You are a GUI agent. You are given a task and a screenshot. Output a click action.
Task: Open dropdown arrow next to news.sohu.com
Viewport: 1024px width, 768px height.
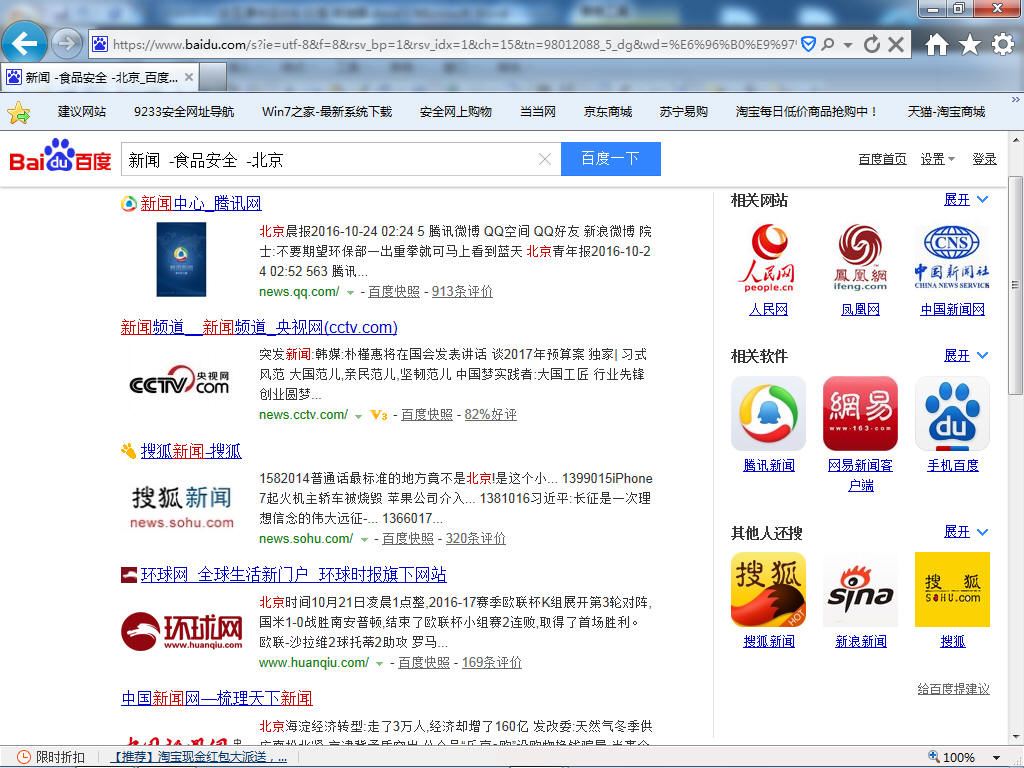364,539
